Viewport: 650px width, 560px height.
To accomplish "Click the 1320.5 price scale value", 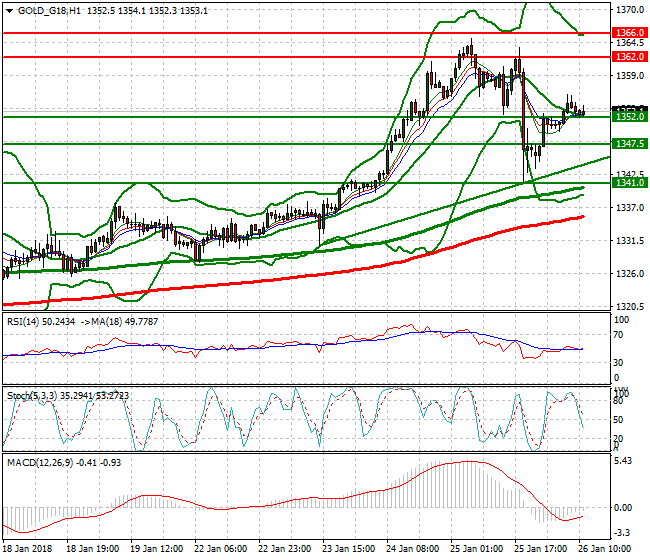I will click(x=630, y=307).
